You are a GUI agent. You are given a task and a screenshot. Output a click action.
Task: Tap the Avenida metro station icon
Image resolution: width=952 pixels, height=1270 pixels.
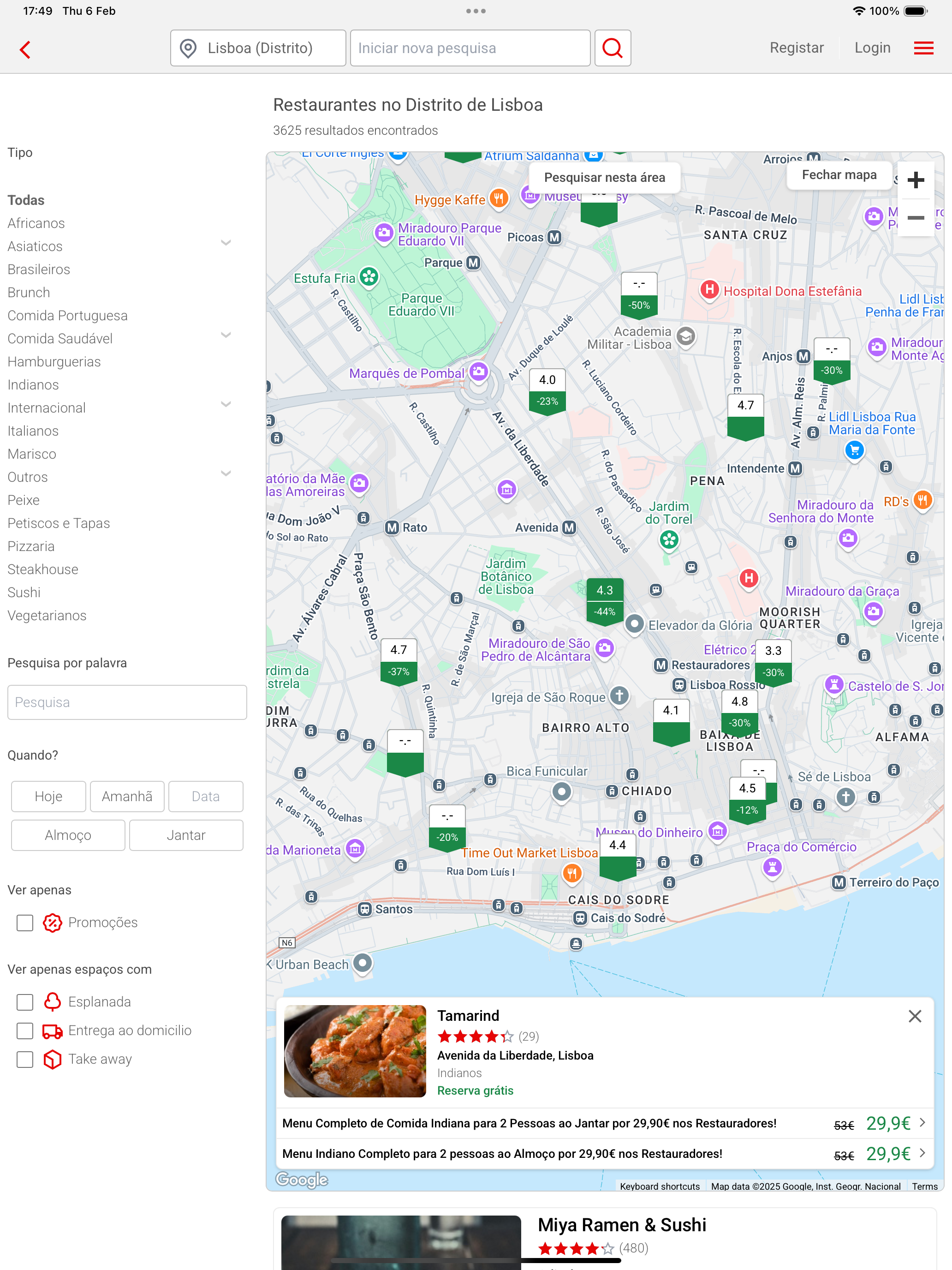point(569,527)
